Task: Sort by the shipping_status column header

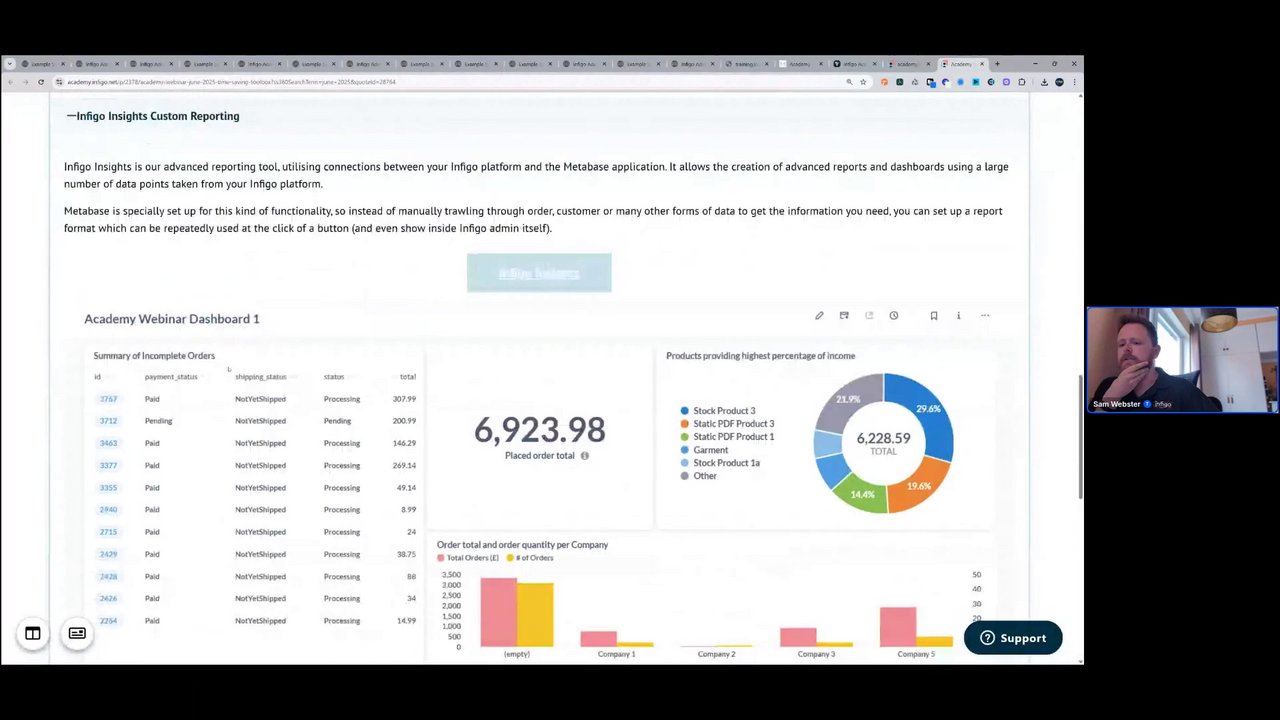Action: point(261,377)
